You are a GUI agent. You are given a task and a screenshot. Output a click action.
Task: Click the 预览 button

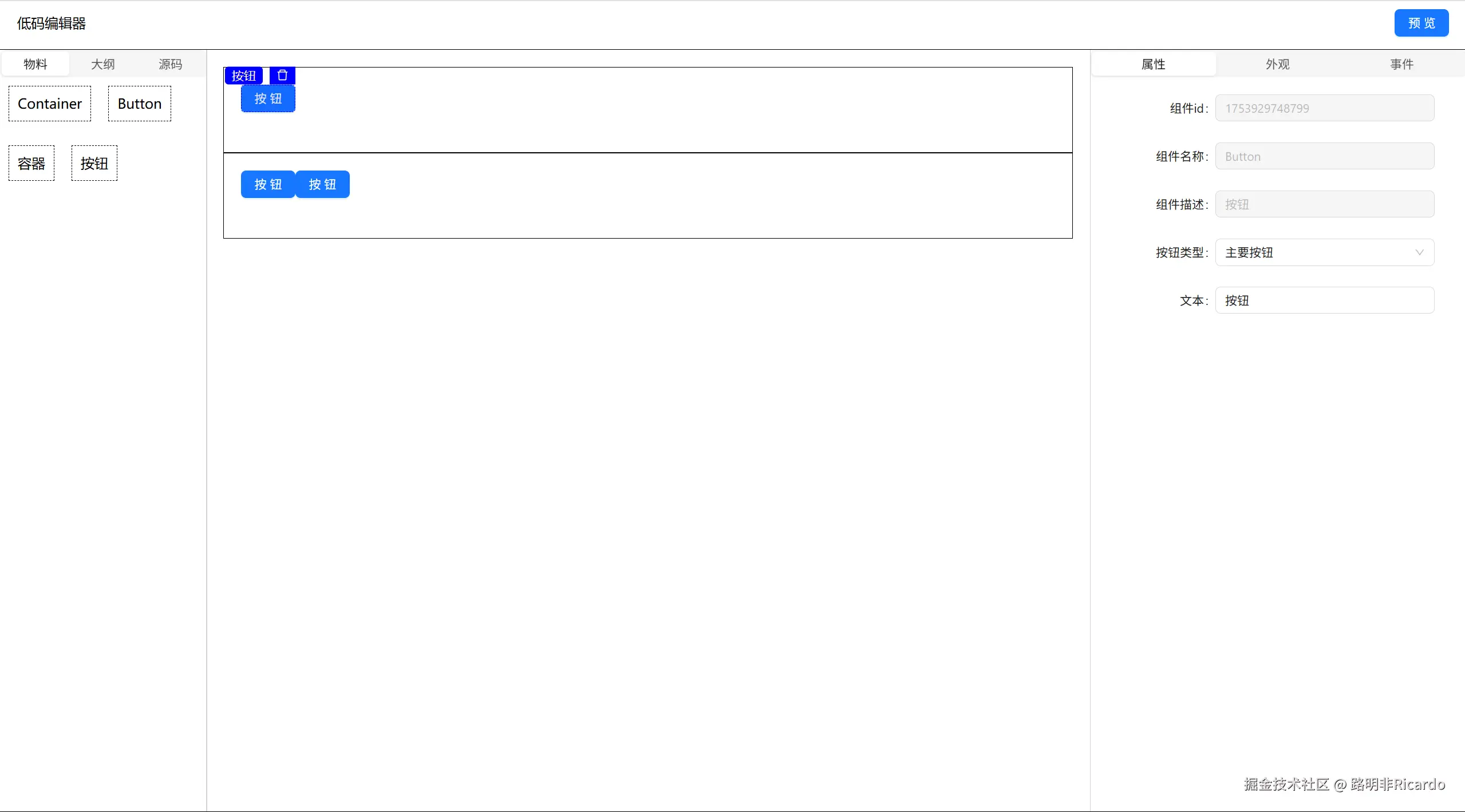tap(1421, 23)
